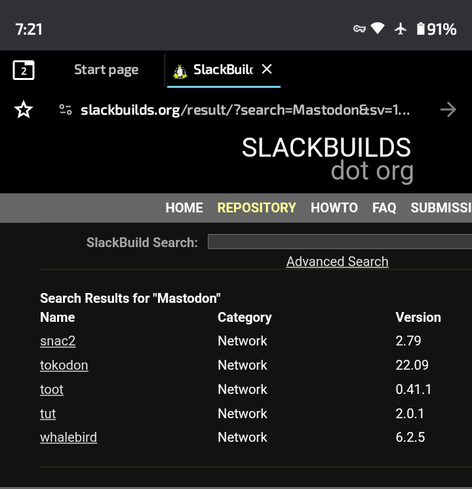Open the HOWTO menu item
Viewport: 472px width, 489px height.
pos(334,208)
